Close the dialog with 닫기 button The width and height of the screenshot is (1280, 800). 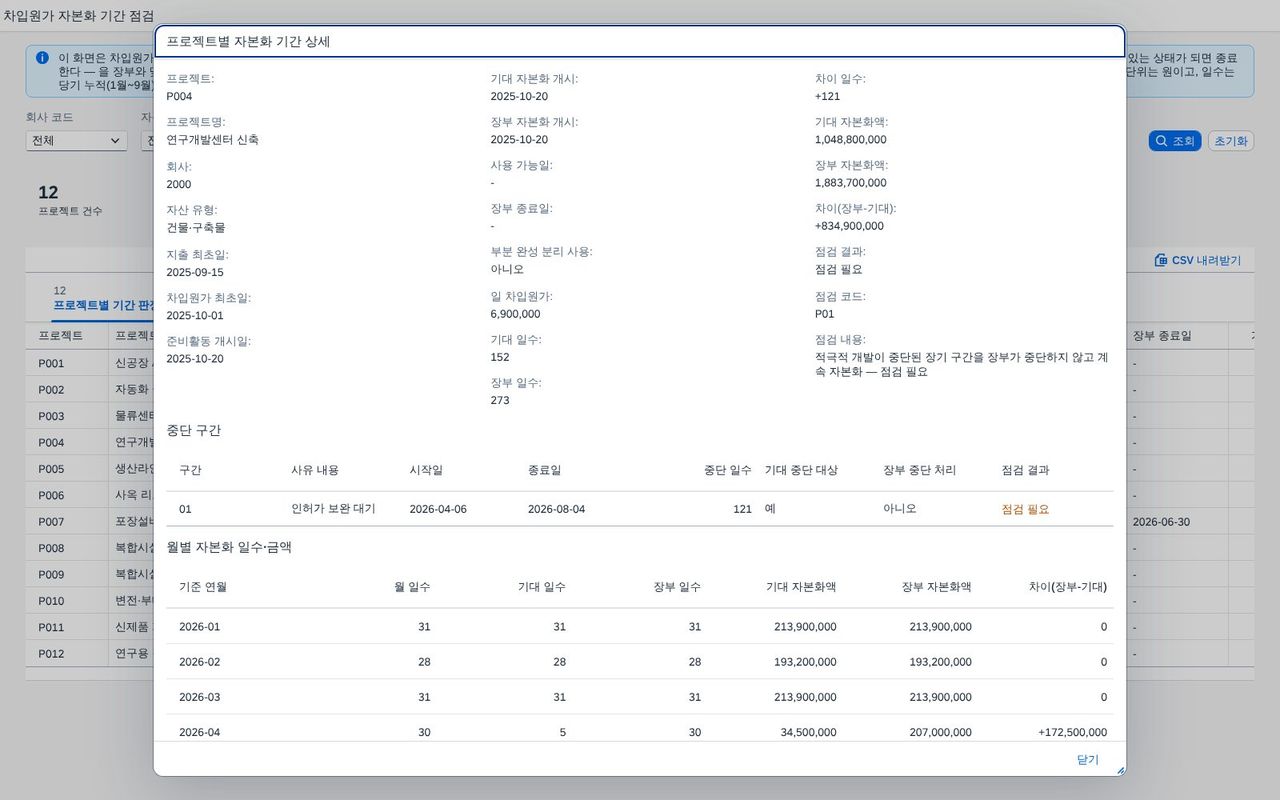pos(1087,759)
